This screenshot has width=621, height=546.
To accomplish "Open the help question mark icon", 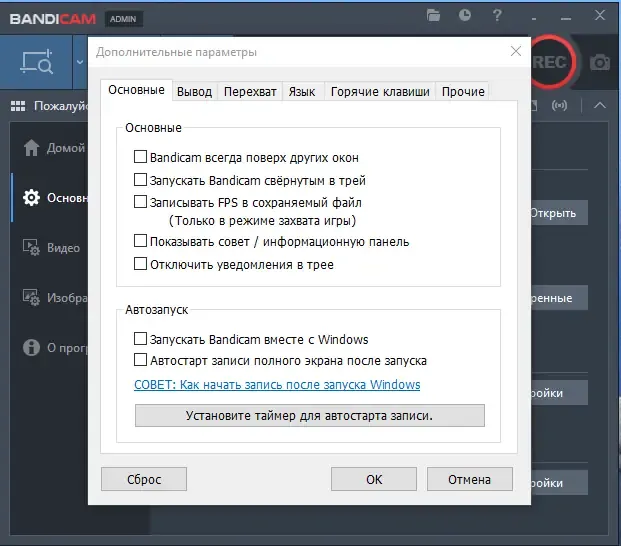I will pyautogui.click(x=497, y=15).
